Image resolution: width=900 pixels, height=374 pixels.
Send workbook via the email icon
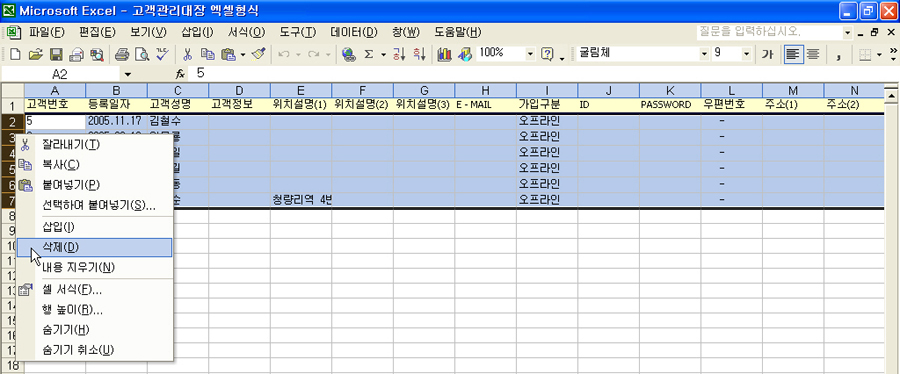coord(77,54)
